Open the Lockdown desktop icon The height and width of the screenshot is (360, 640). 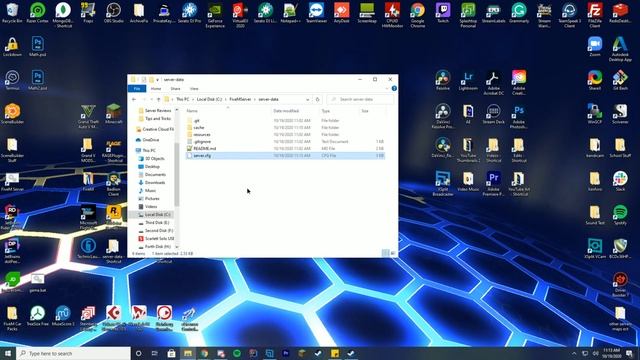click(12, 46)
